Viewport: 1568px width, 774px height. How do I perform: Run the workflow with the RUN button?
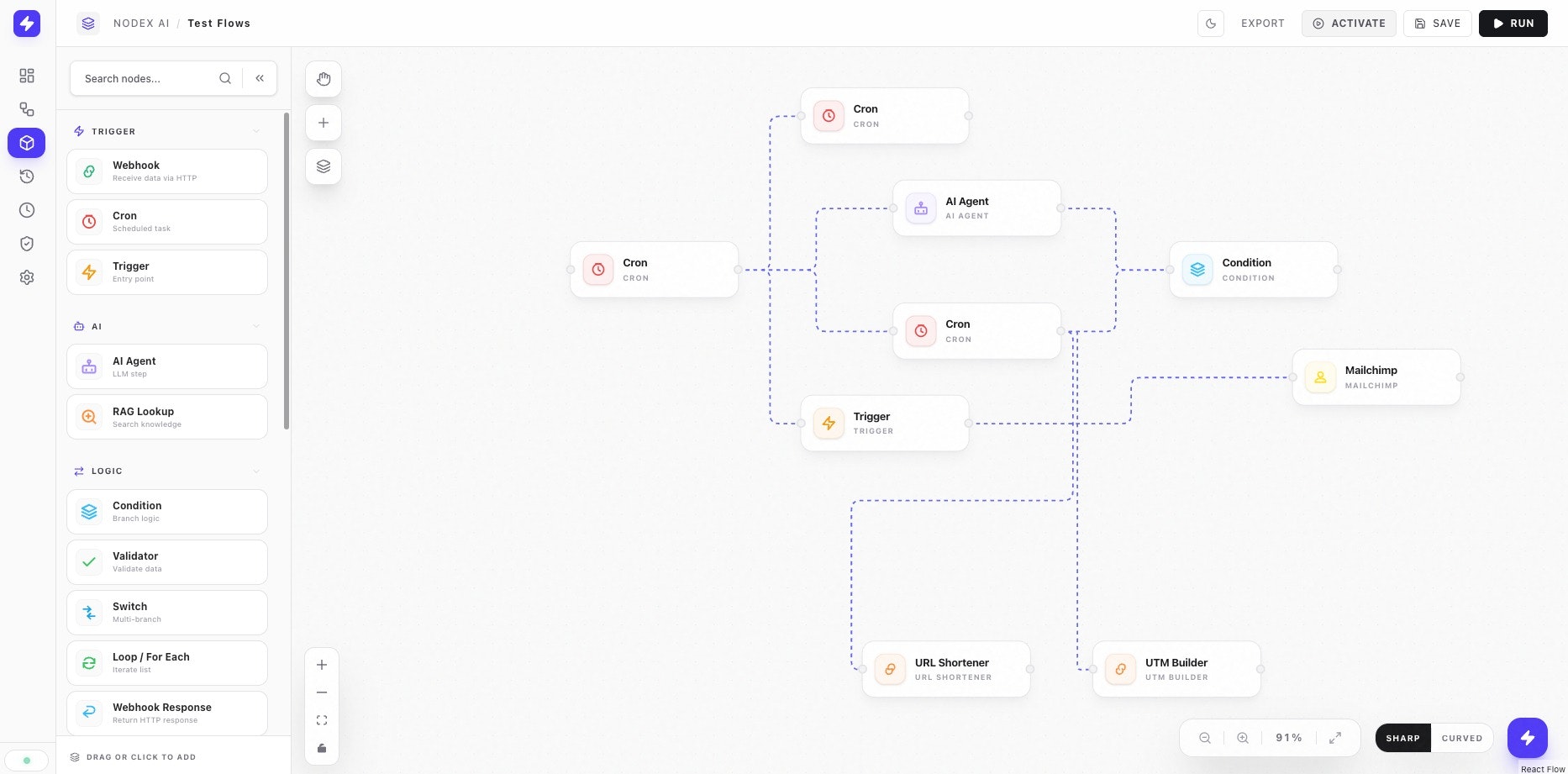pos(1513,24)
